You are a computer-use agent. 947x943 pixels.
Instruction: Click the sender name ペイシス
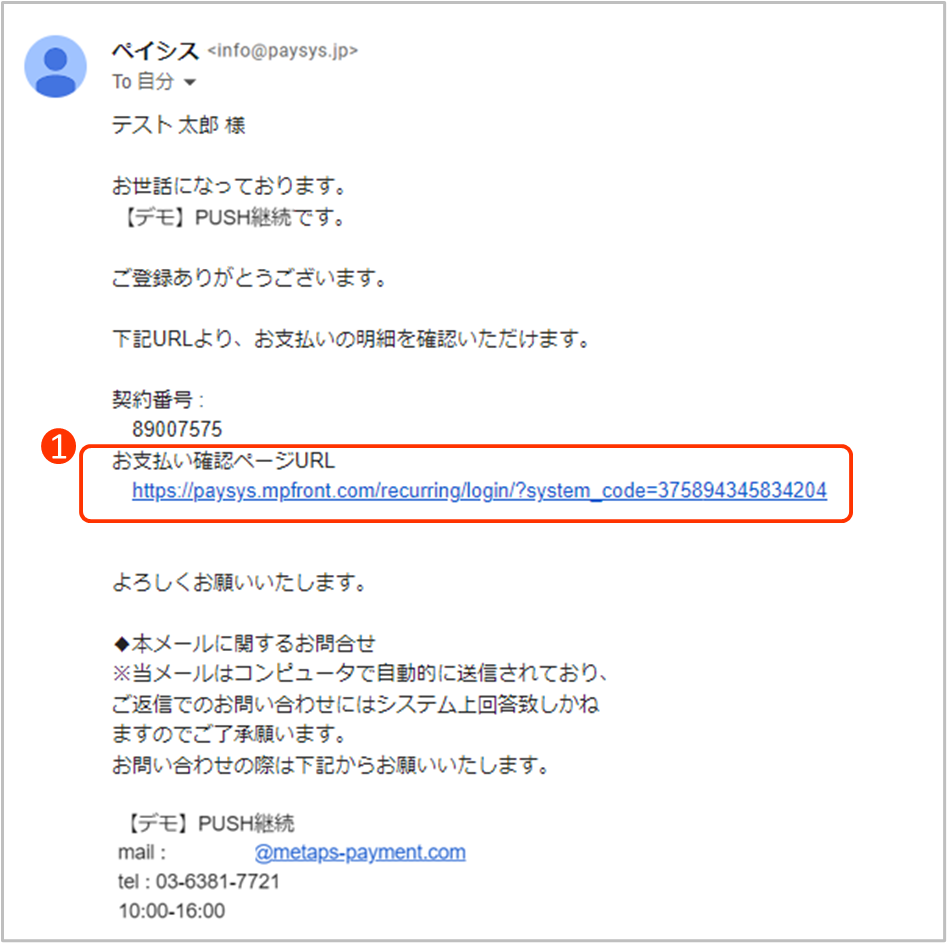click(x=155, y=51)
